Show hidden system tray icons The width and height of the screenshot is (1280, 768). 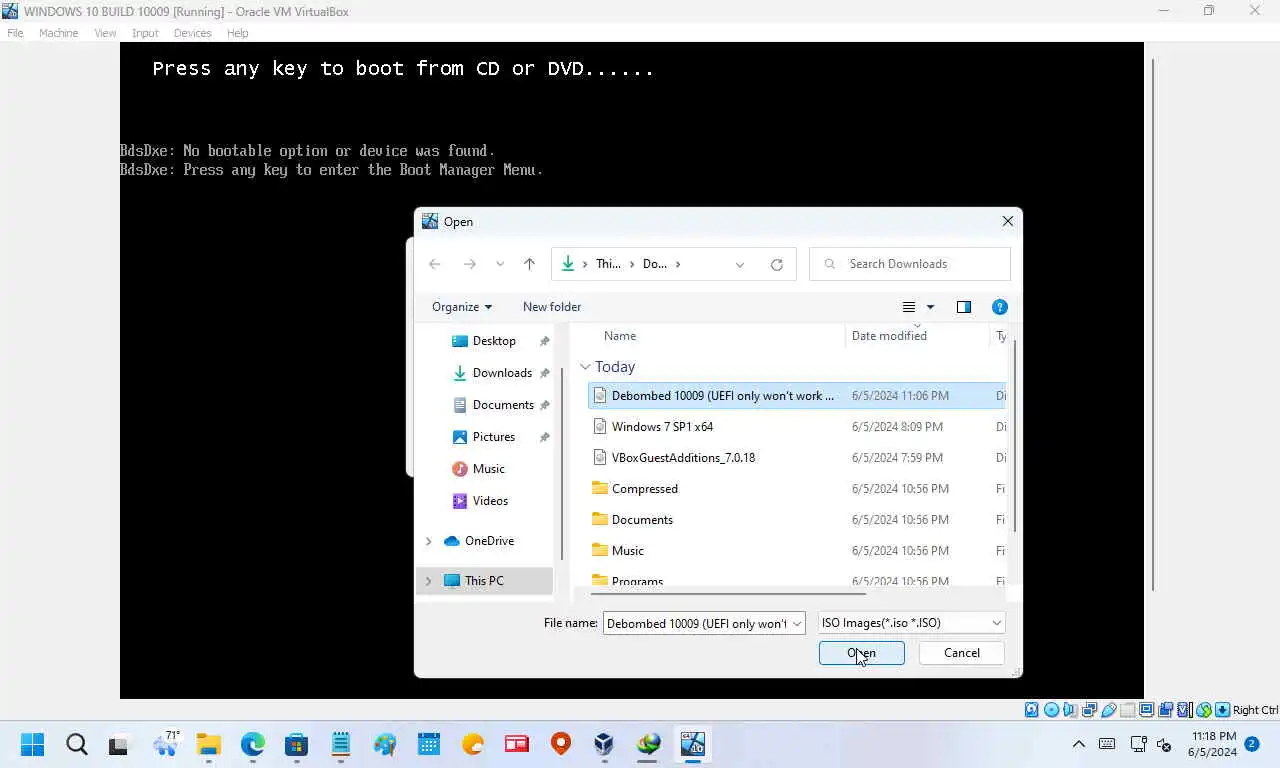[1078, 744]
